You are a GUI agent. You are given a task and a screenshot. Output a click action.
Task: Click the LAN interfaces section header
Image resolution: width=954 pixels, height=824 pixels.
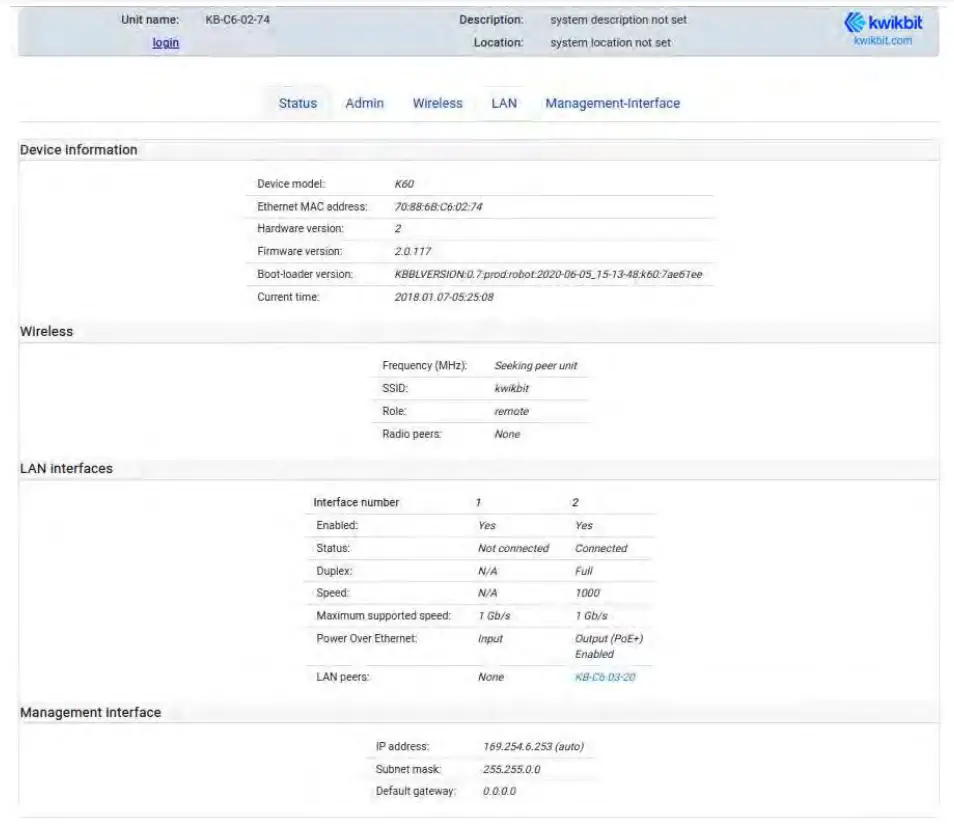pyautogui.click(x=67, y=468)
